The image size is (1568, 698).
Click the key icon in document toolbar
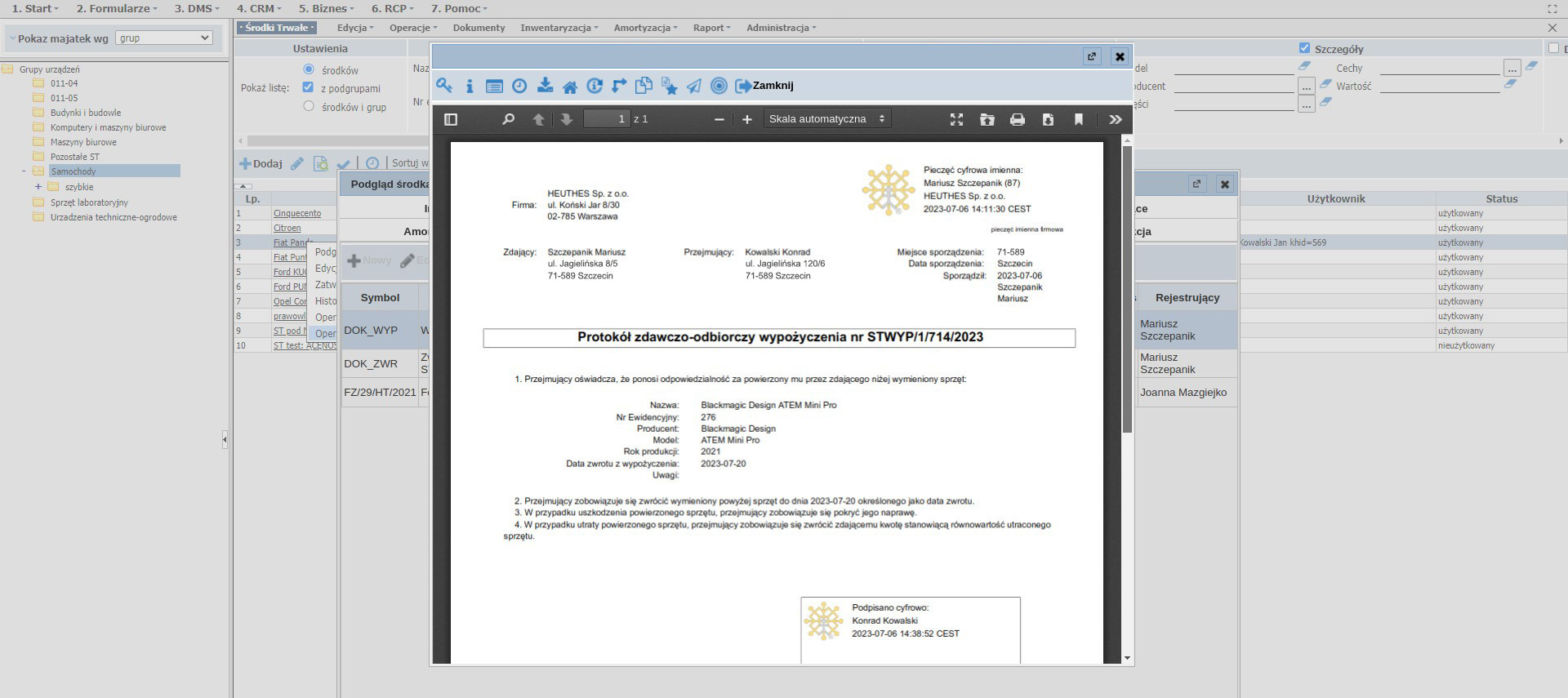(444, 86)
